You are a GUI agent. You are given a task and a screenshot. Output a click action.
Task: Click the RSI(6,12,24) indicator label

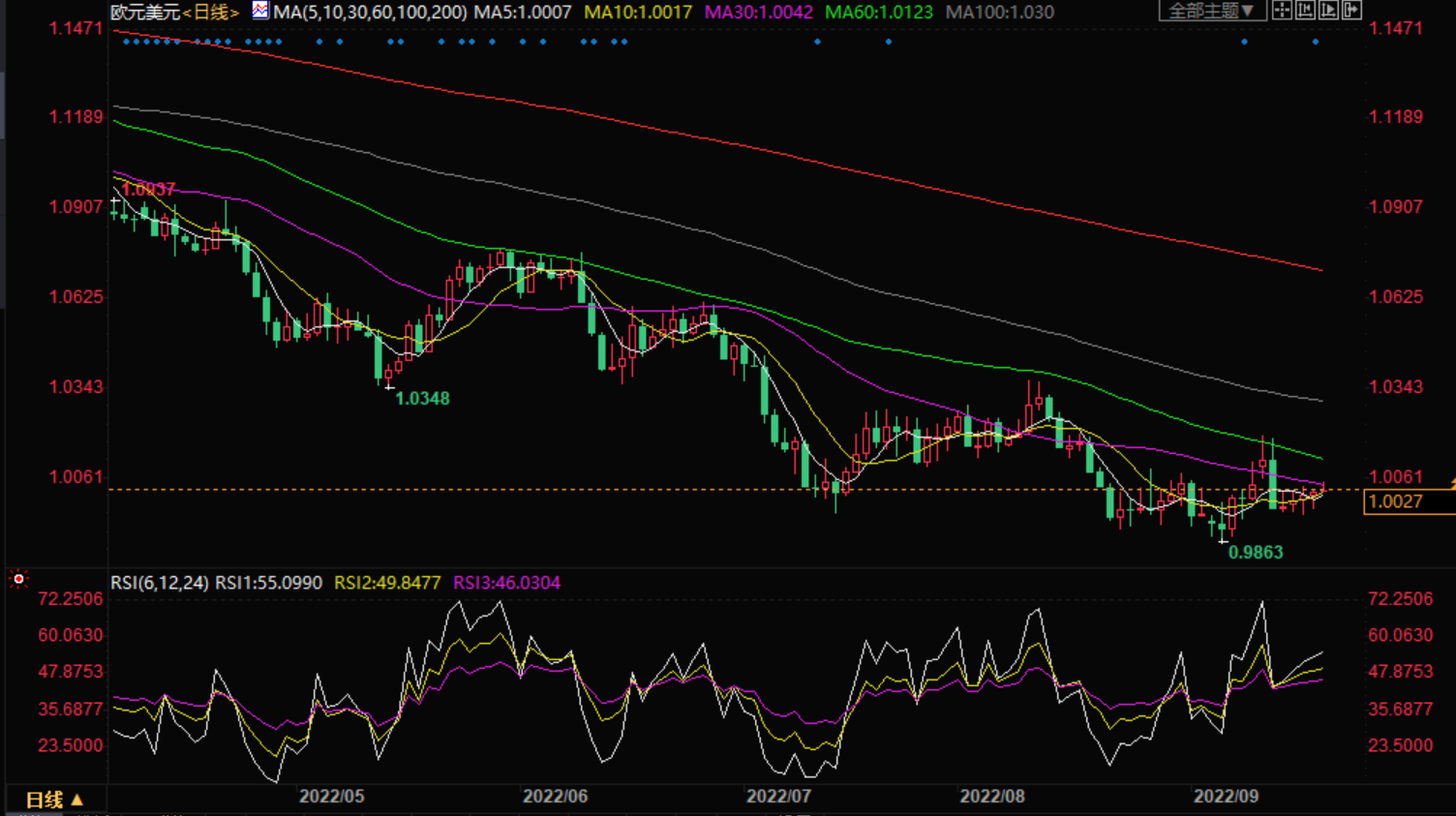(159, 583)
